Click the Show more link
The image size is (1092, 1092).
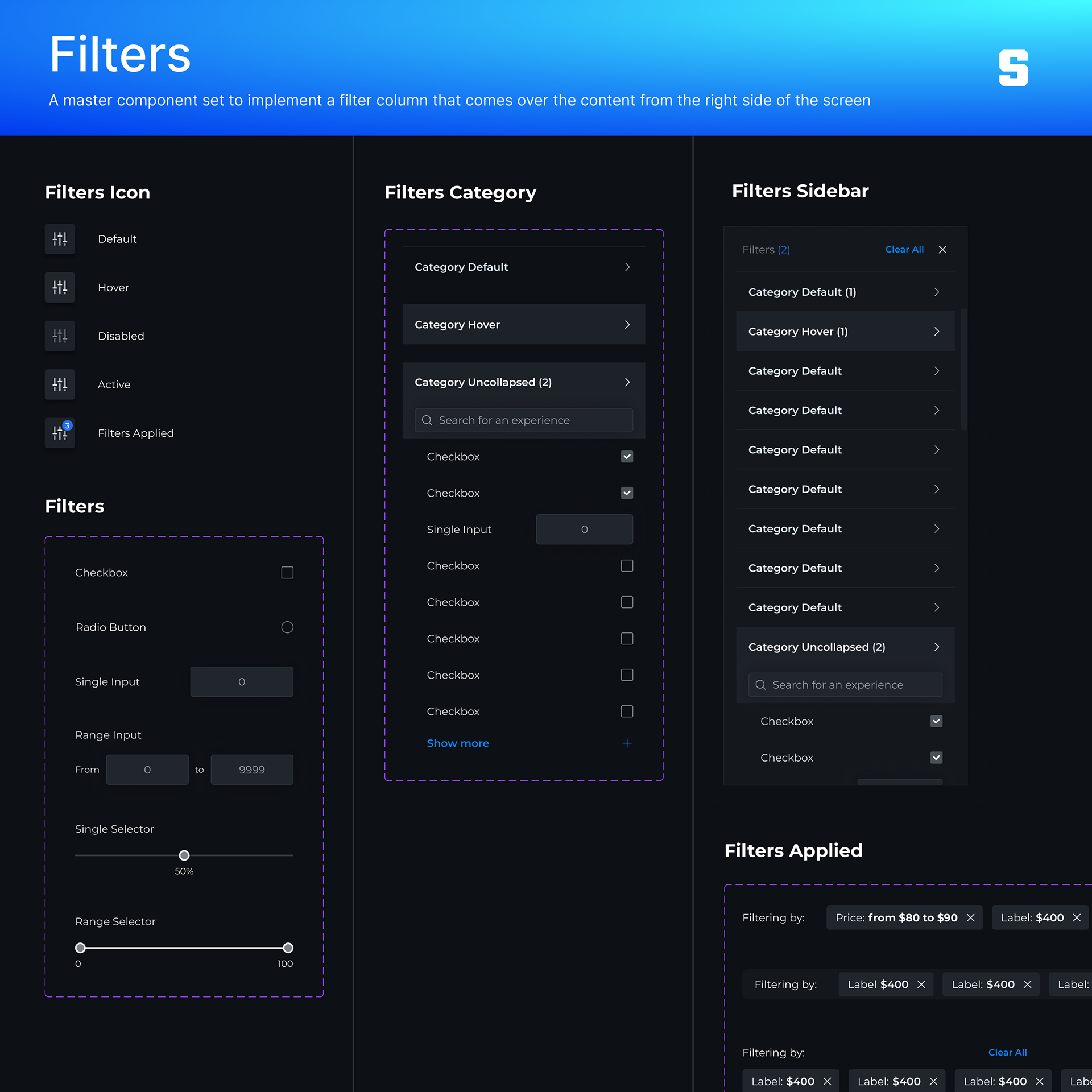458,743
